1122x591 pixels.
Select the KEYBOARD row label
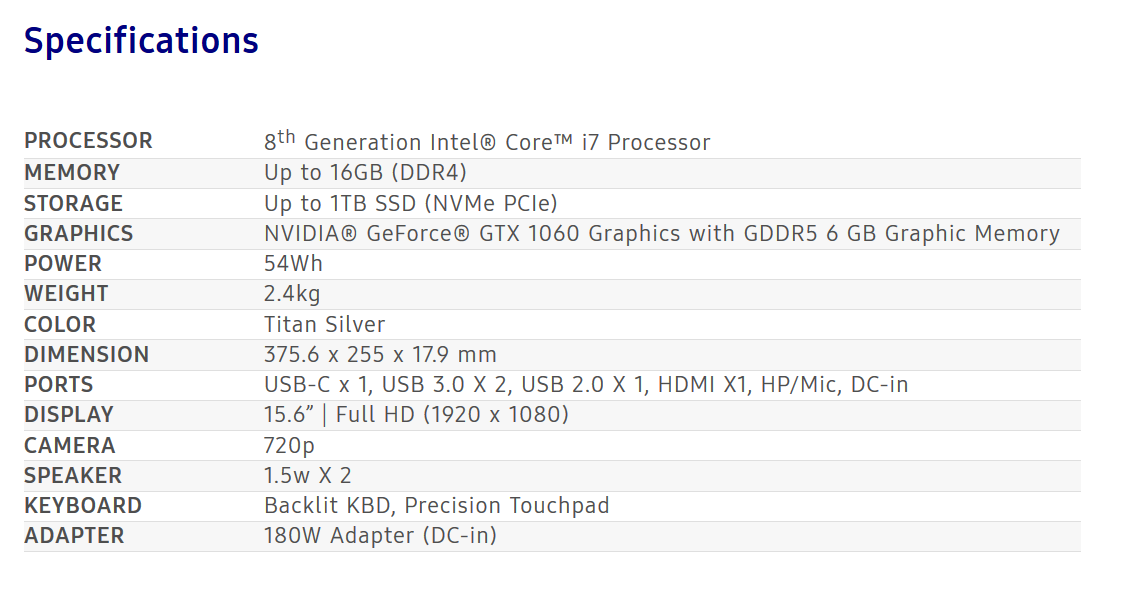click(83, 505)
